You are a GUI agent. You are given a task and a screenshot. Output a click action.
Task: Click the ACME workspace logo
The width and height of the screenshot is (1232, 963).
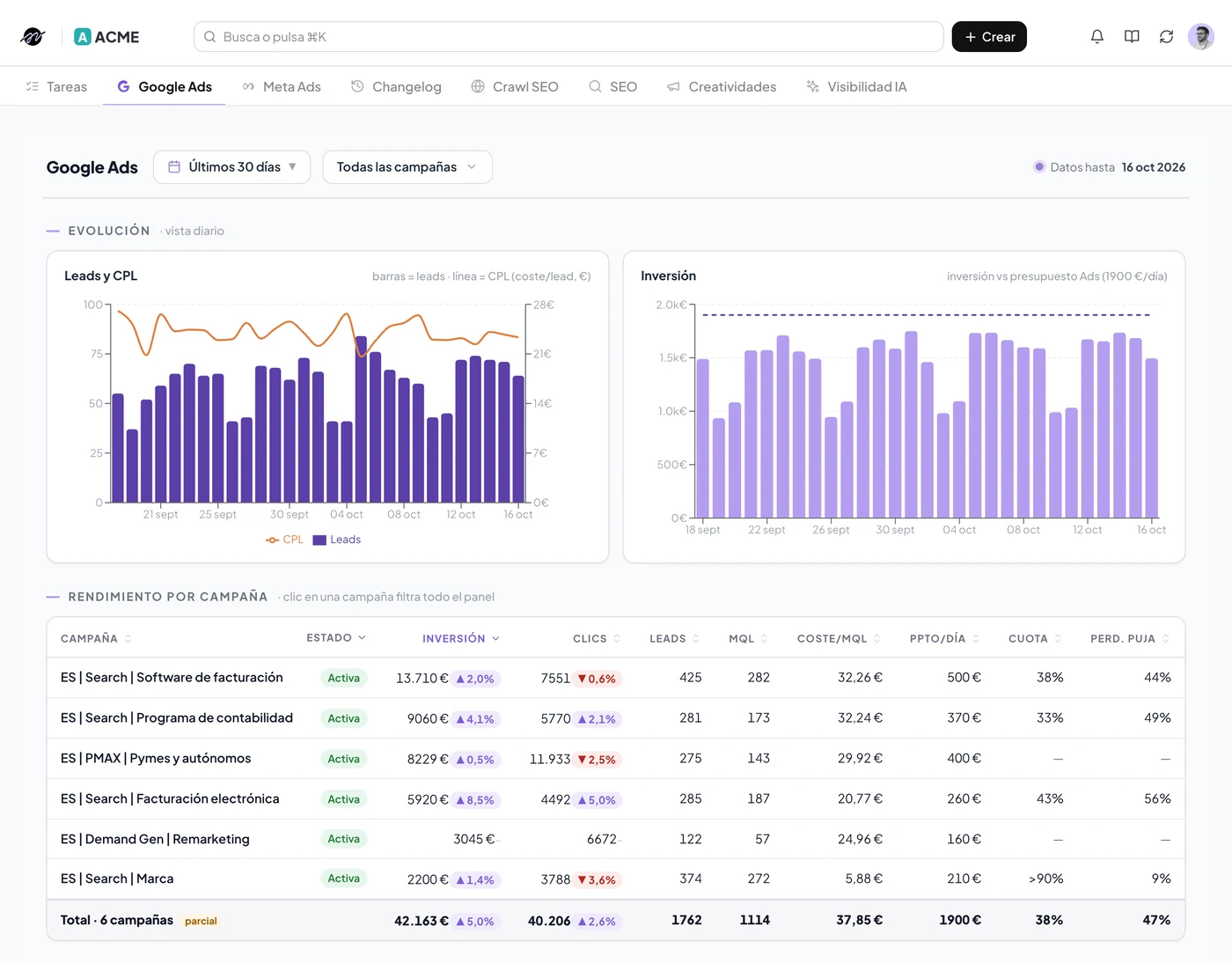coord(106,37)
